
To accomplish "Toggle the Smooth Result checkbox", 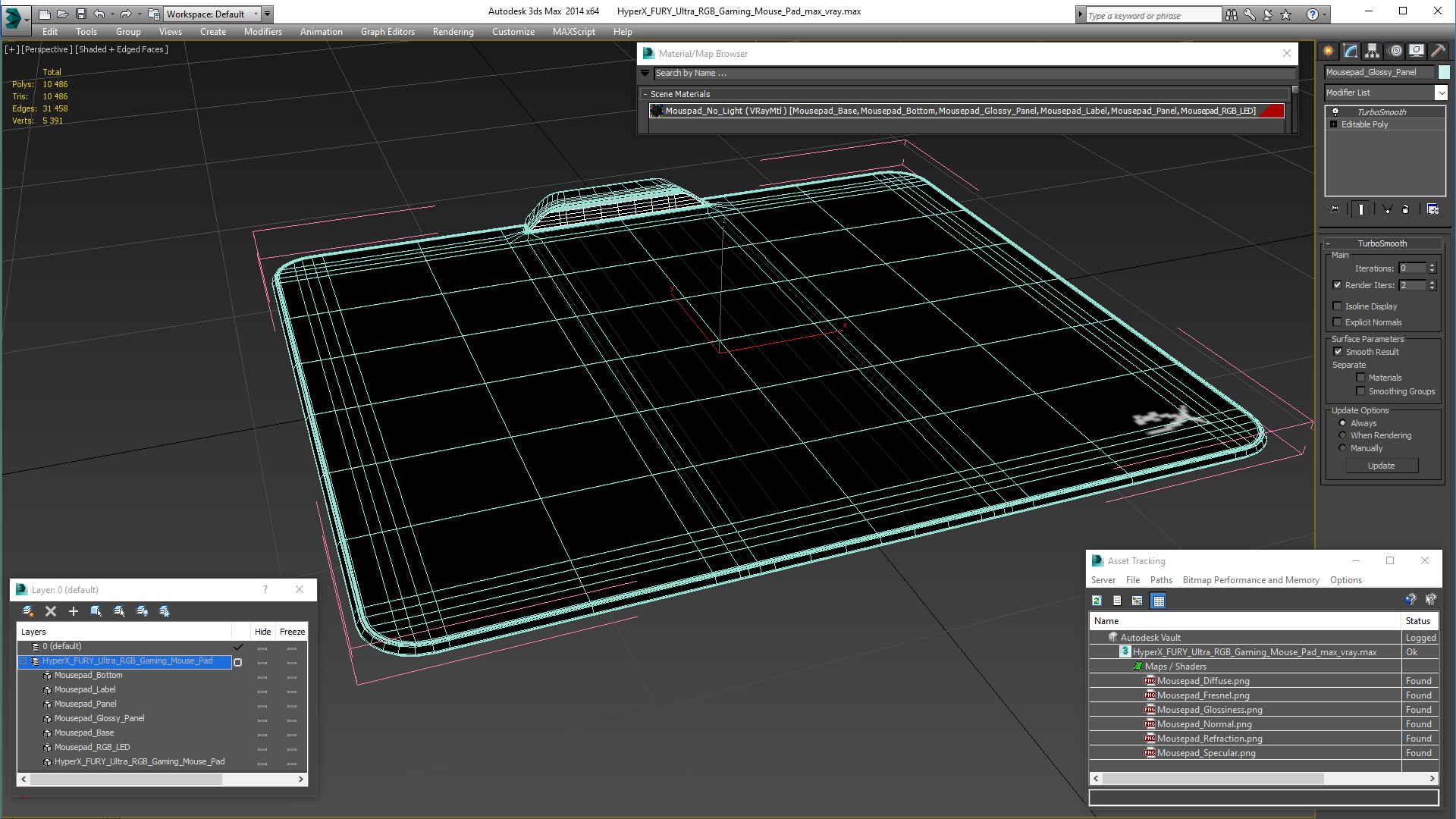I will click(1338, 352).
